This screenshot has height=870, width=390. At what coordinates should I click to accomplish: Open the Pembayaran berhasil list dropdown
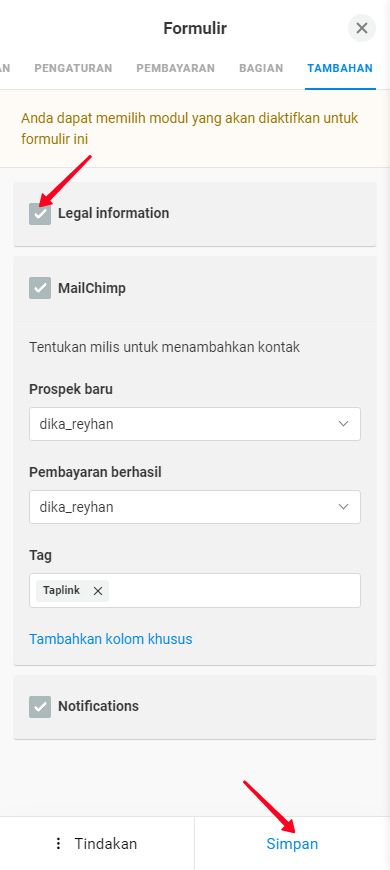[195, 507]
